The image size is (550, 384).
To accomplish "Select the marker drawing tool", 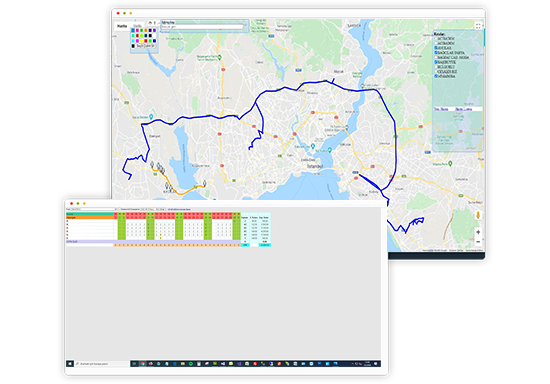I will tap(155, 23).
